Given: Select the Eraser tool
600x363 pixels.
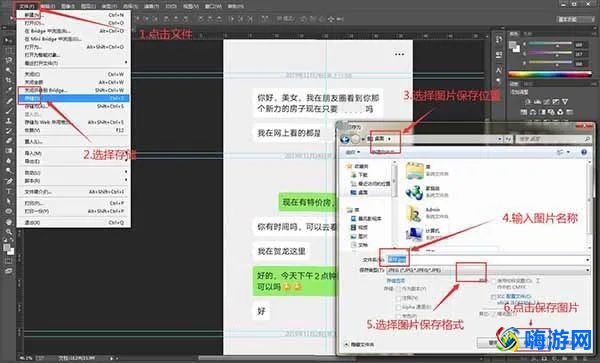Looking at the screenshot, I should pyautogui.click(x=8, y=141).
